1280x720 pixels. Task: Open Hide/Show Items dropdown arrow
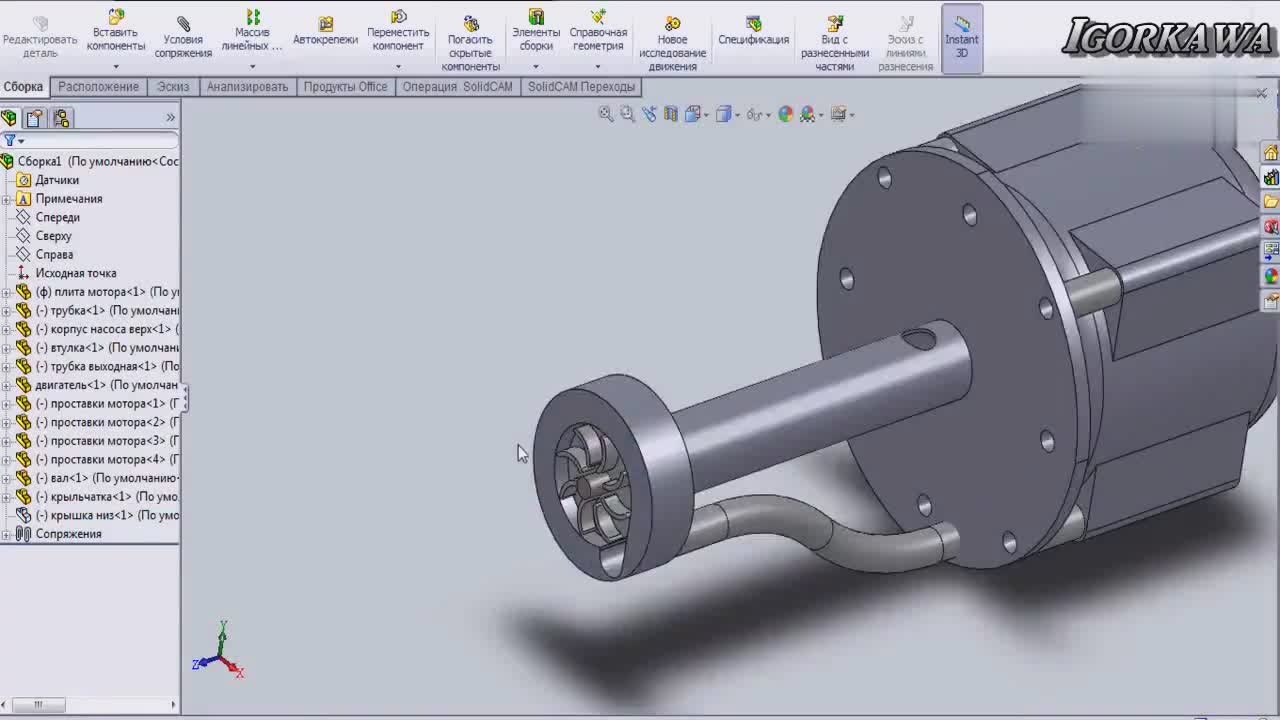click(768, 115)
